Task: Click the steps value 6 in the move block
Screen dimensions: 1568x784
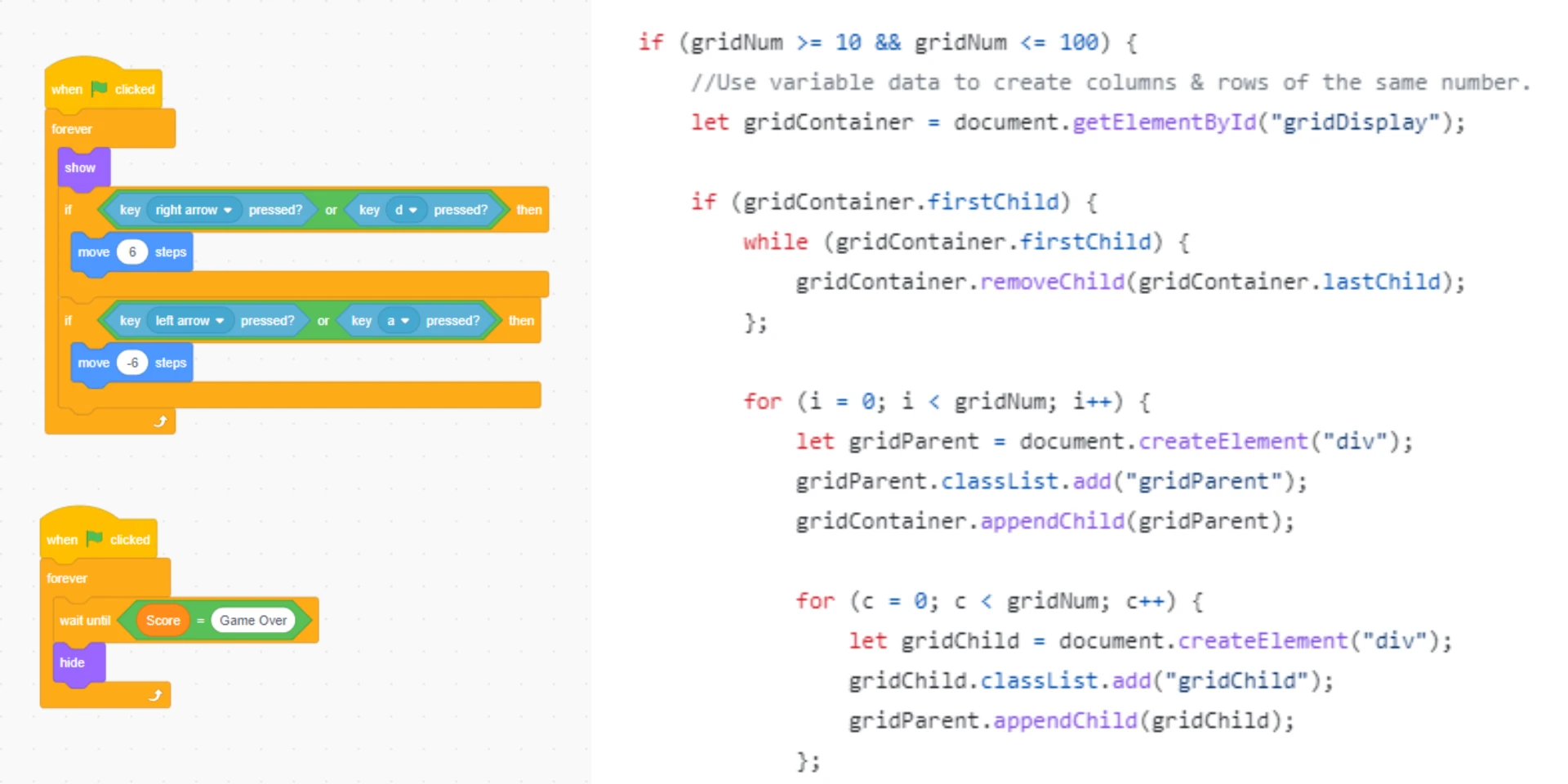Action: [x=132, y=252]
